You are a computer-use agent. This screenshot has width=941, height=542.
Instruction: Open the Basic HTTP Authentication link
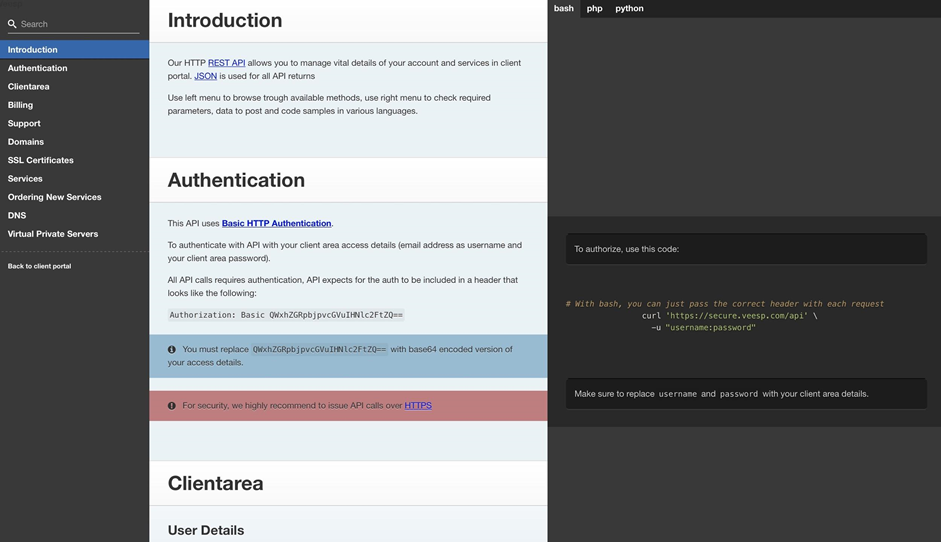point(276,223)
